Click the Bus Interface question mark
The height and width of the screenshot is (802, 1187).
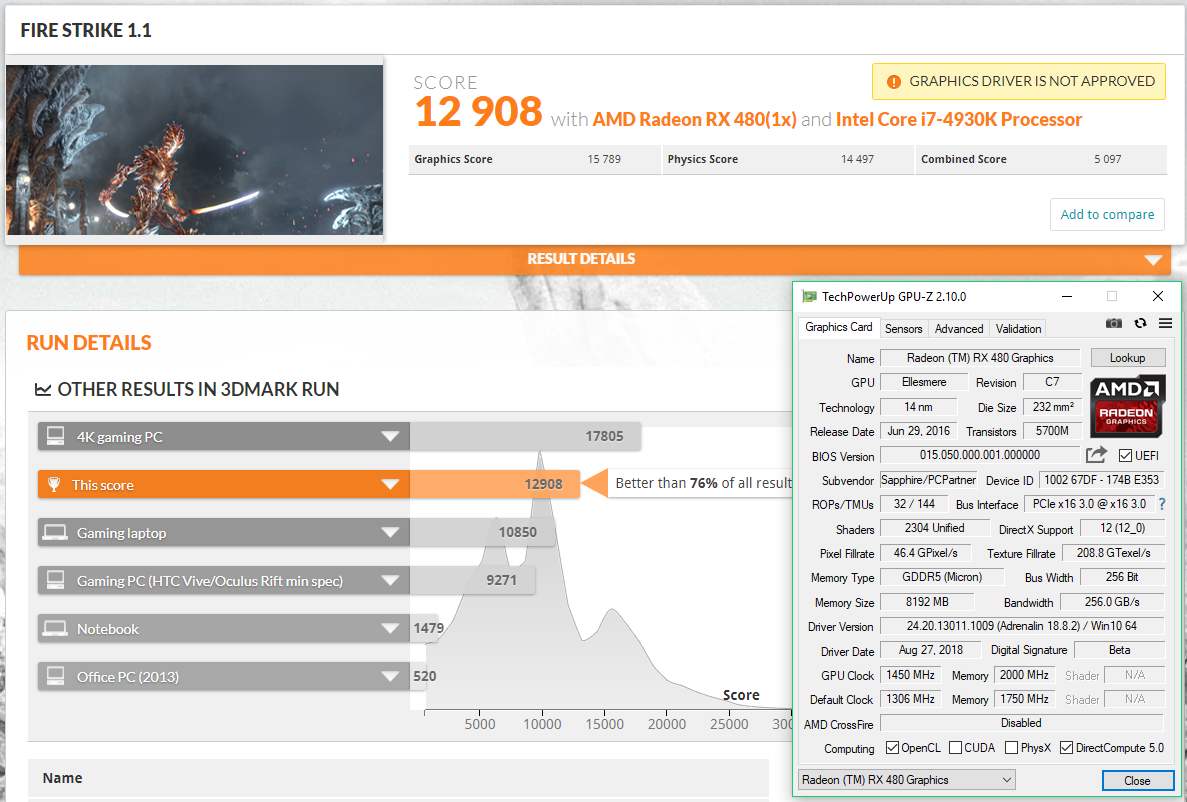click(x=1162, y=504)
